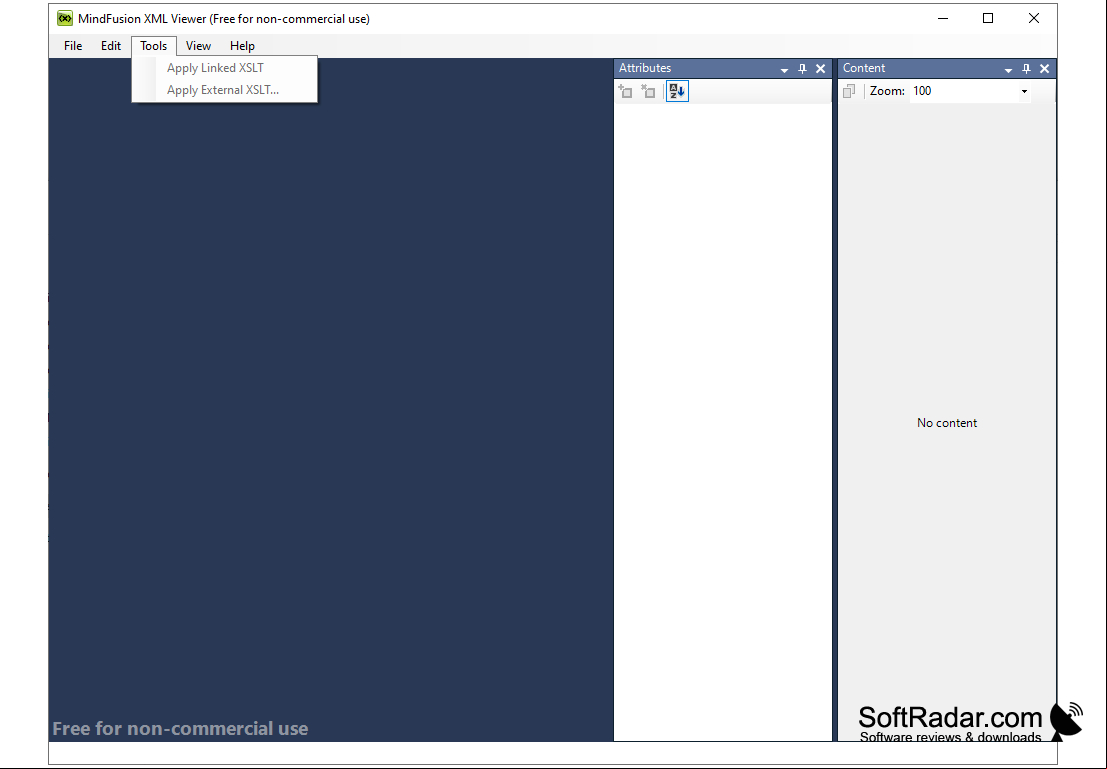Open the View menu
This screenshot has width=1107, height=769.
[x=198, y=46]
